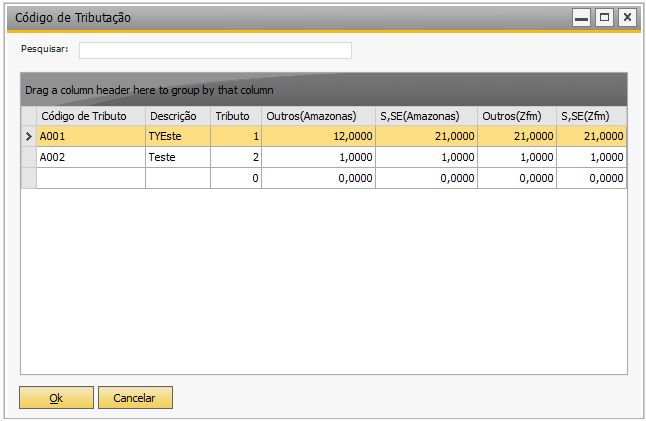The image size is (646, 421).
Task: Click the S,SE(Amazonas) column header
Action: click(x=426, y=116)
